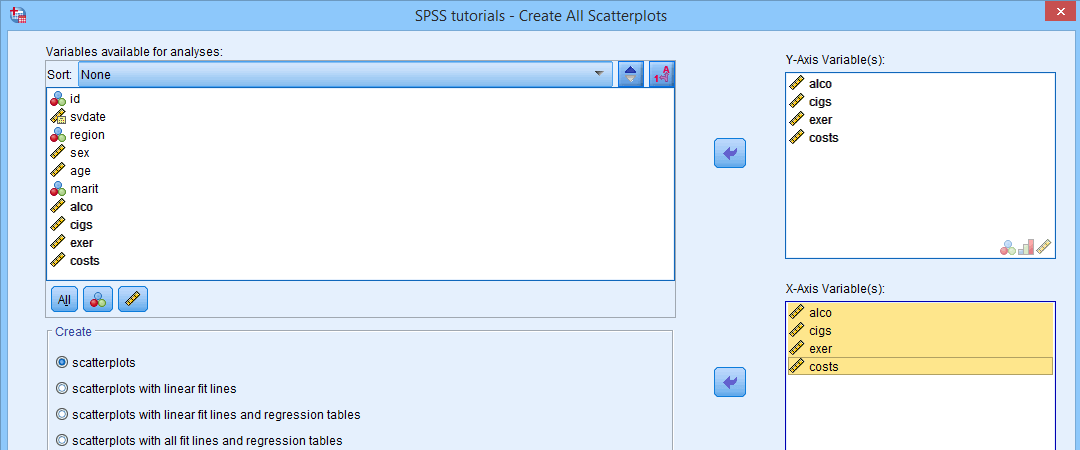Select cigs in Y-Axis Variable(s) list
This screenshot has width=1080, height=450.
pos(920,101)
